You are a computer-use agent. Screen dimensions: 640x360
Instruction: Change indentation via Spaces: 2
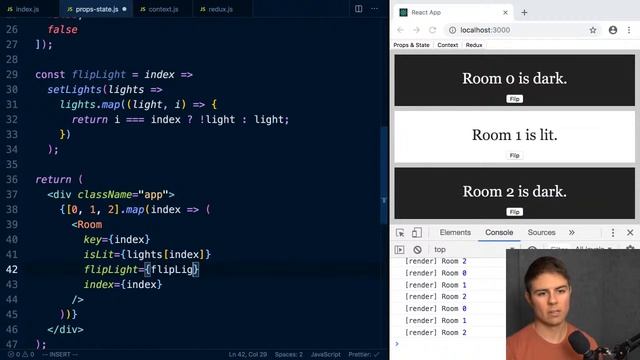[289, 354]
